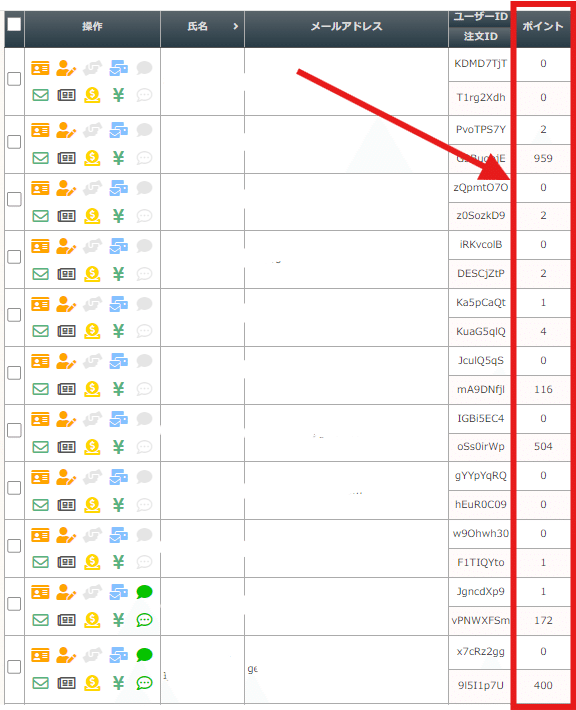Open green envelope icon in KuaG5qlQ row
Viewport: 576px width, 710px height.
point(40,331)
